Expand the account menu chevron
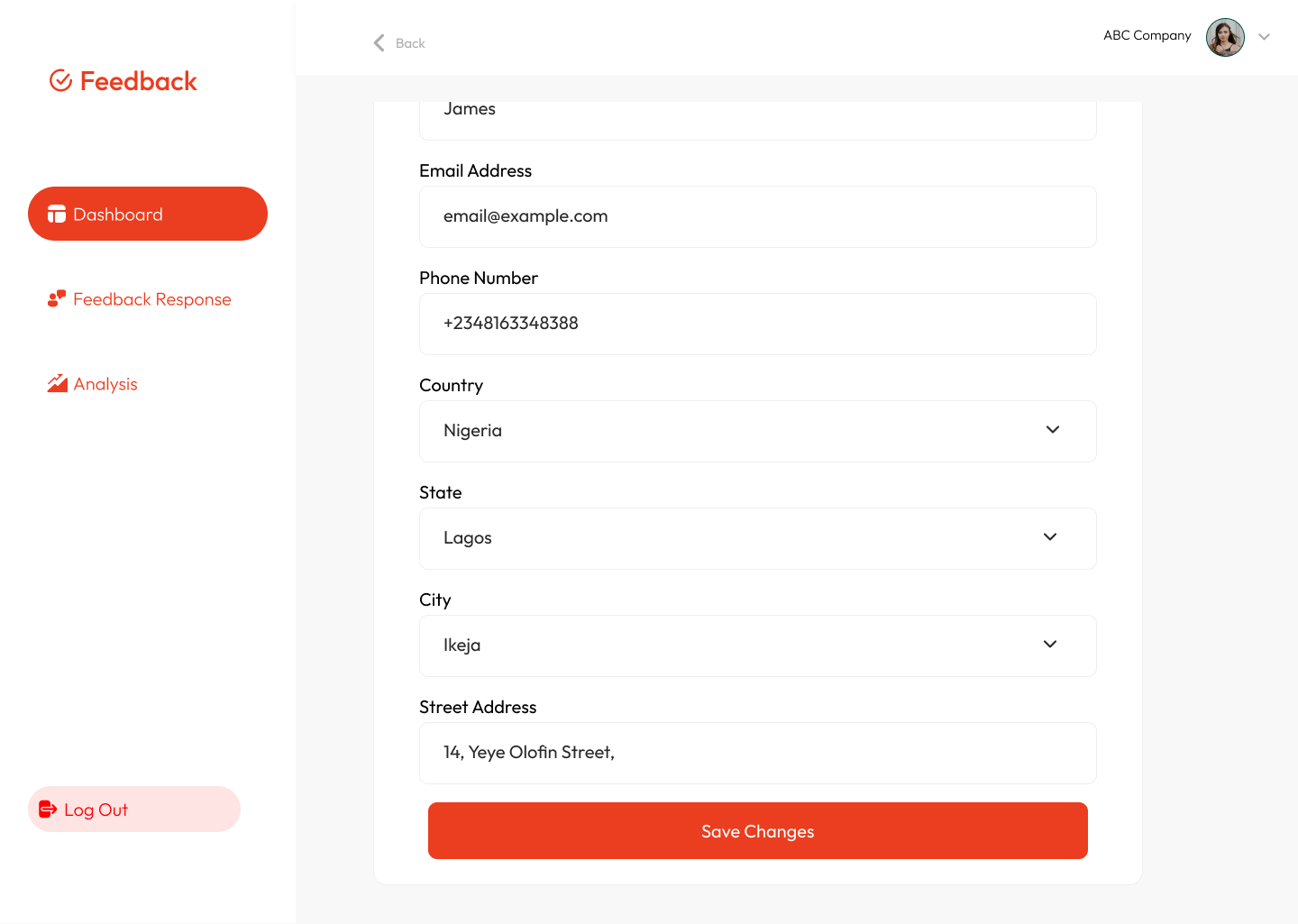Viewport: 1298px width, 924px height. [x=1264, y=37]
